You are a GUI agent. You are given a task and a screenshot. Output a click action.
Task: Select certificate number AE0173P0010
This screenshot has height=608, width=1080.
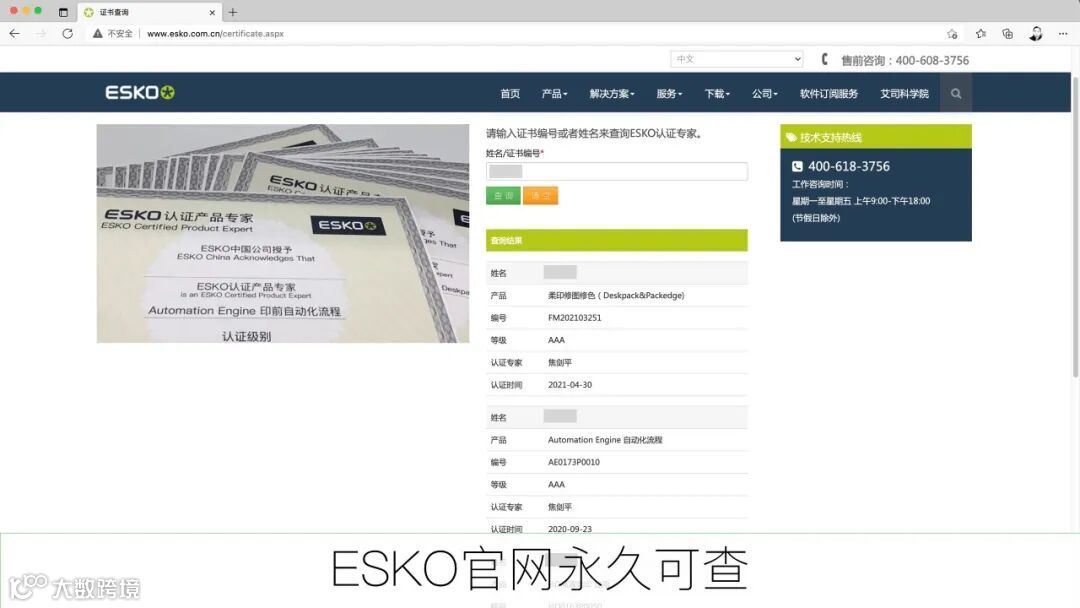[574, 462]
